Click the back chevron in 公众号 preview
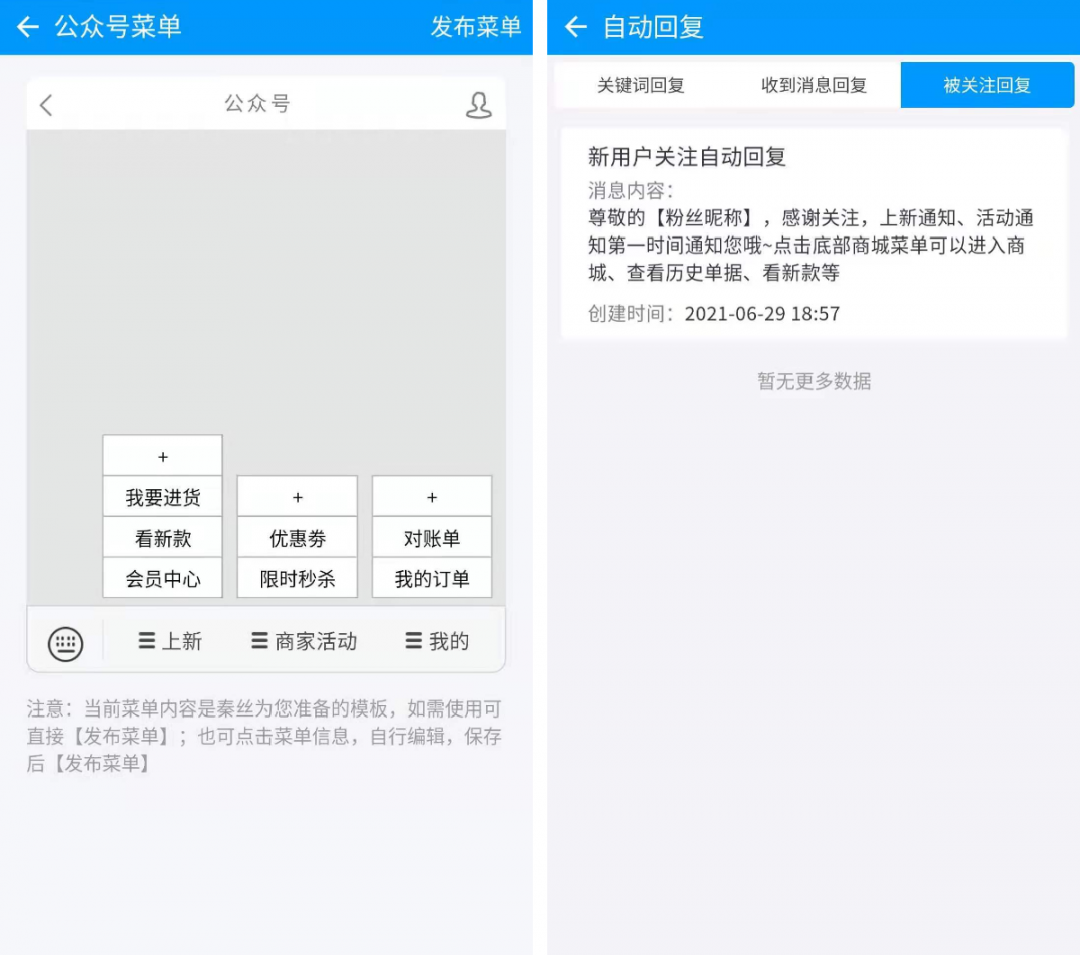This screenshot has width=1080, height=955. [x=46, y=105]
